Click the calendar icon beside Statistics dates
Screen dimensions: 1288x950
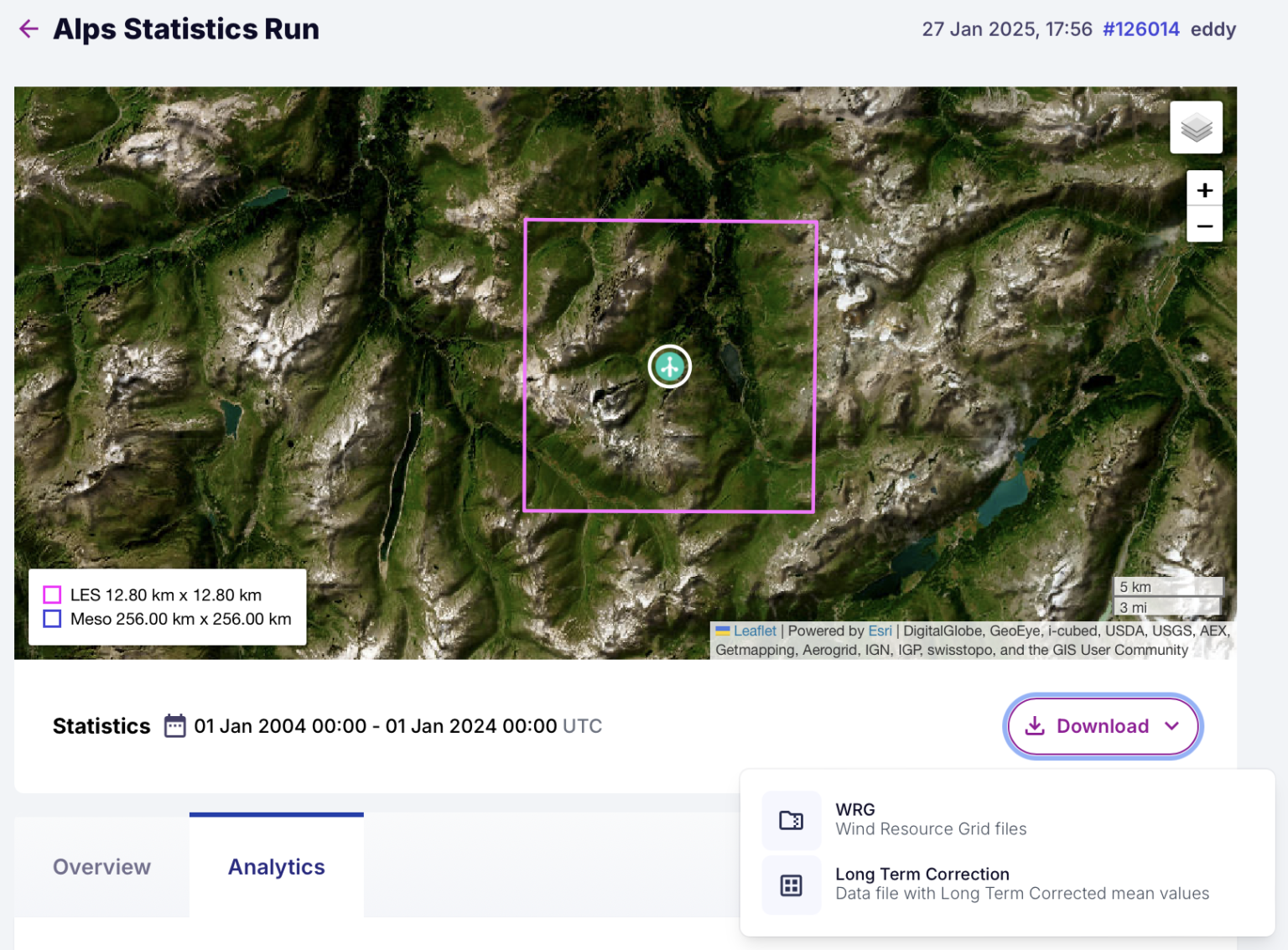click(174, 726)
